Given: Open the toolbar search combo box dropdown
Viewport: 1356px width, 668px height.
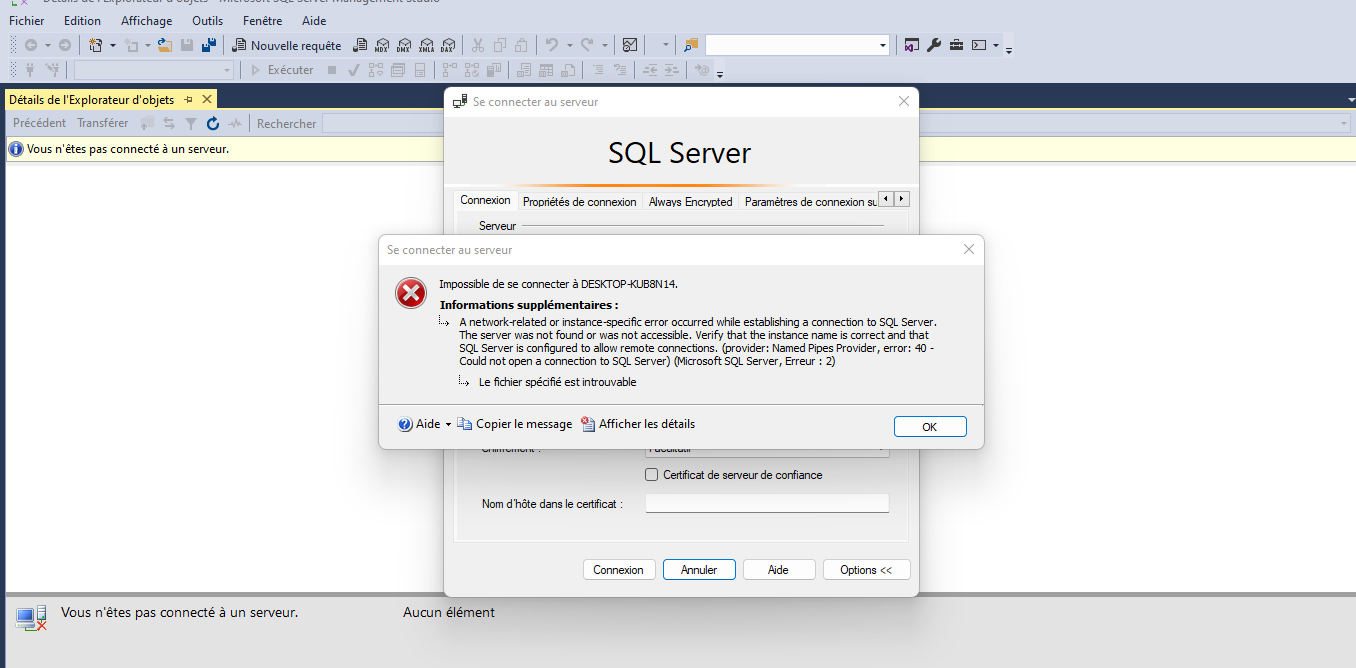Looking at the screenshot, I should [x=883, y=45].
